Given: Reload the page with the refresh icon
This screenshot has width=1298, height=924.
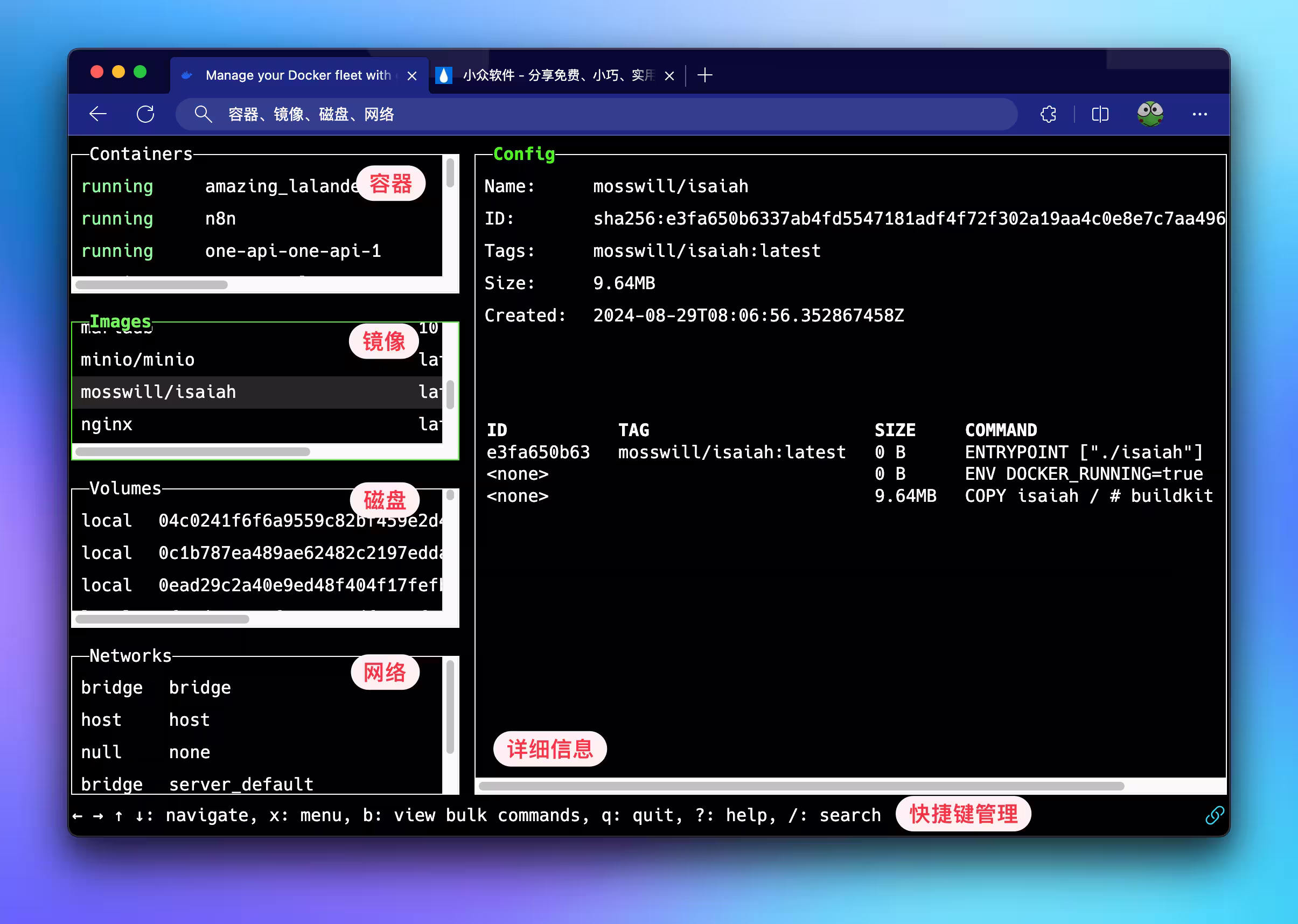Looking at the screenshot, I should click(145, 114).
